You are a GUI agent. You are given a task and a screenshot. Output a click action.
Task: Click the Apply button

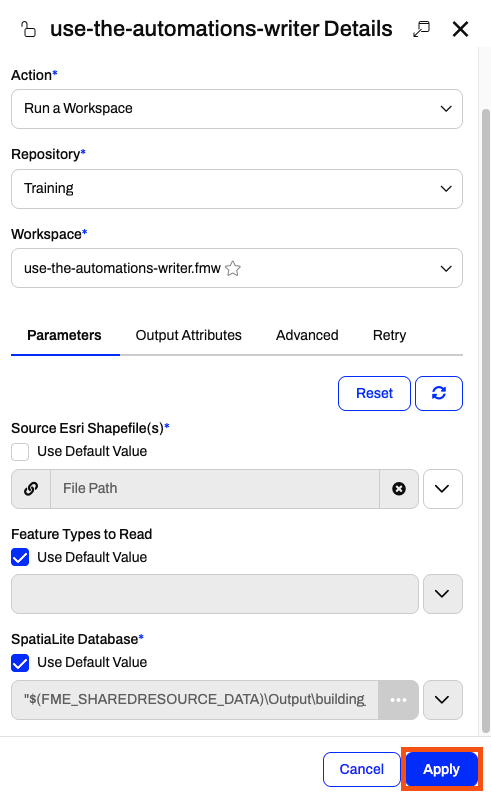(x=441, y=769)
